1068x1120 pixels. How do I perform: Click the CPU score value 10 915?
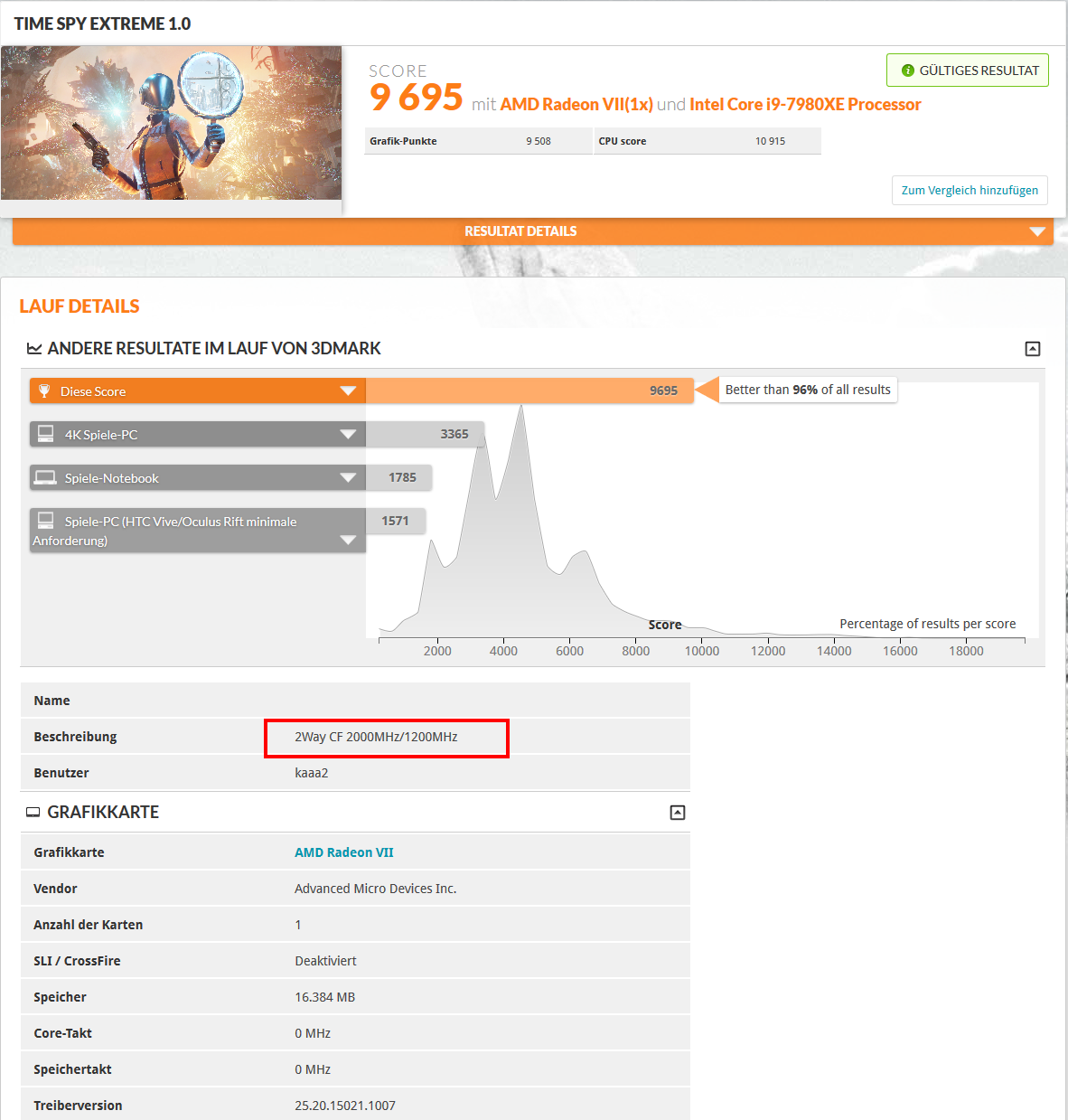click(770, 141)
